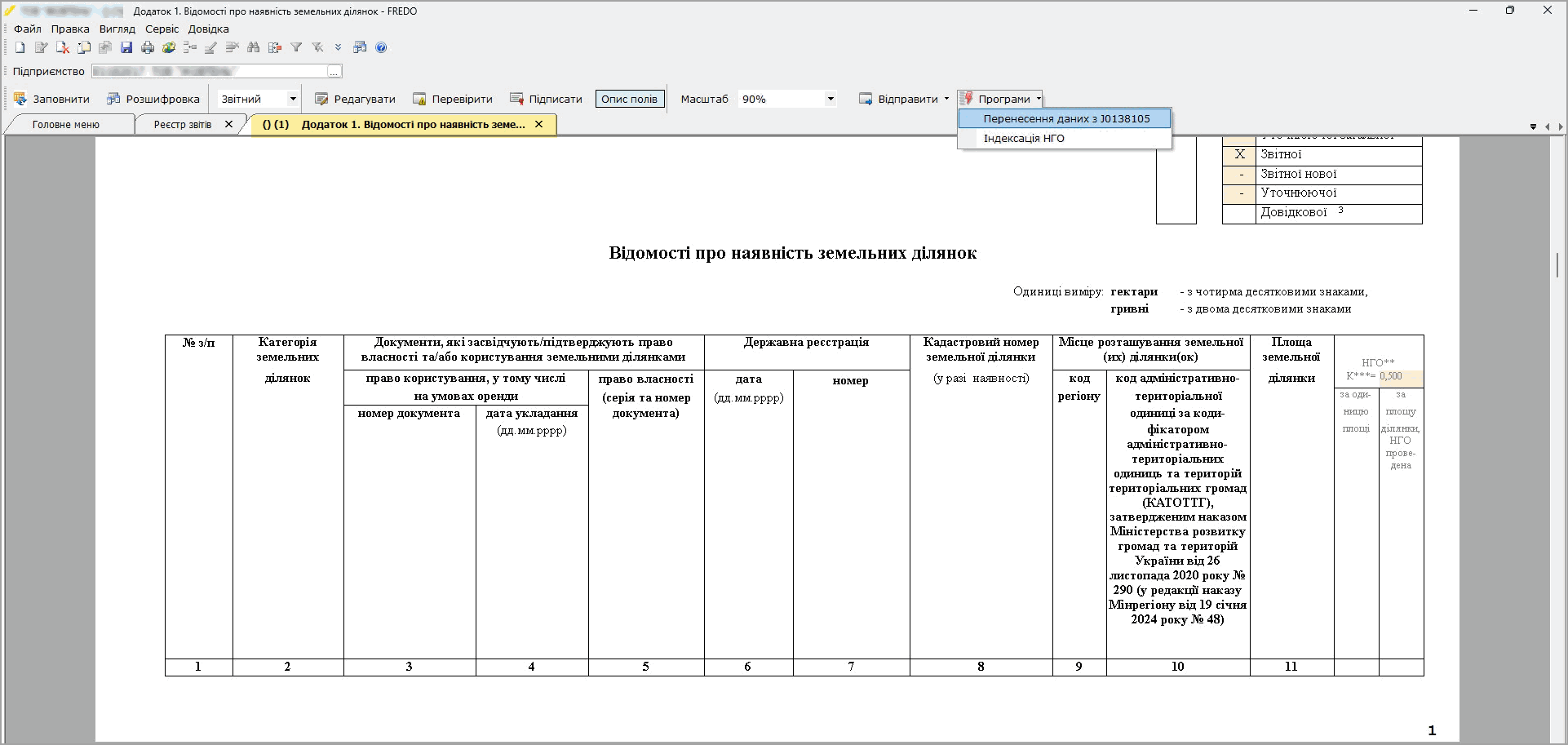Click the НГО coefficient field showing 0,500
Viewport: 1568px width, 745px height.
[x=1400, y=377]
